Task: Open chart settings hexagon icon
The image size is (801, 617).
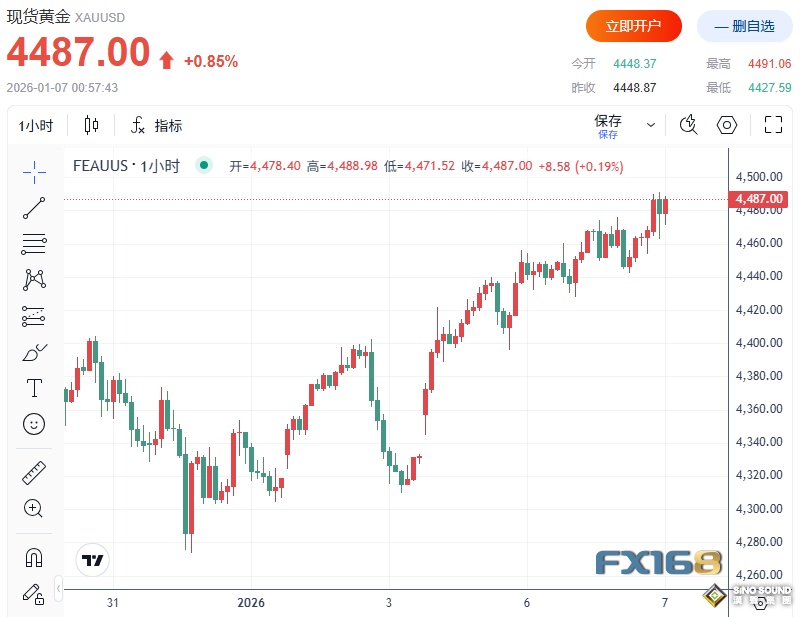Action: click(728, 125)
